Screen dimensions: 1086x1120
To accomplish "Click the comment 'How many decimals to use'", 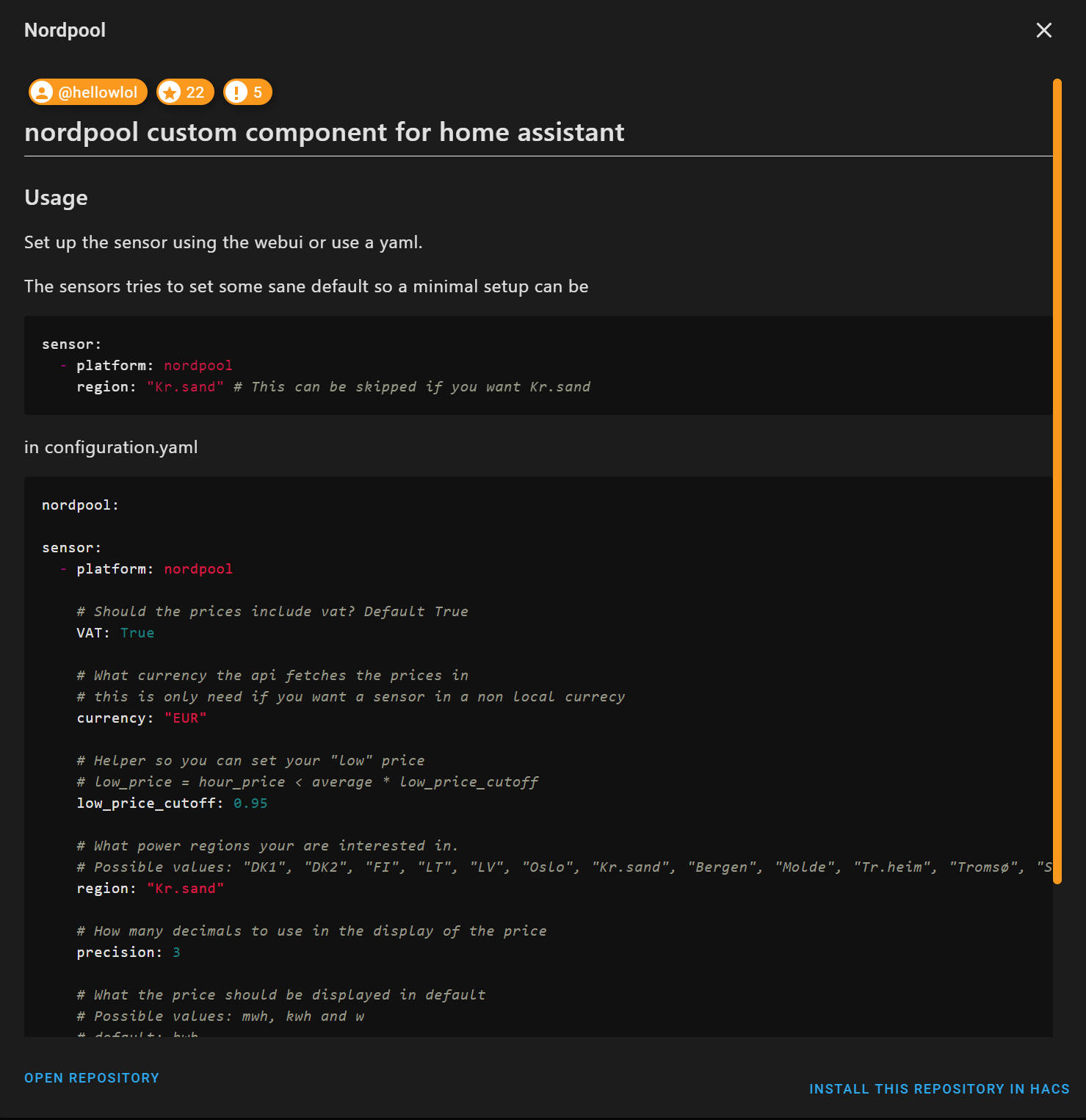I will 311,931.
